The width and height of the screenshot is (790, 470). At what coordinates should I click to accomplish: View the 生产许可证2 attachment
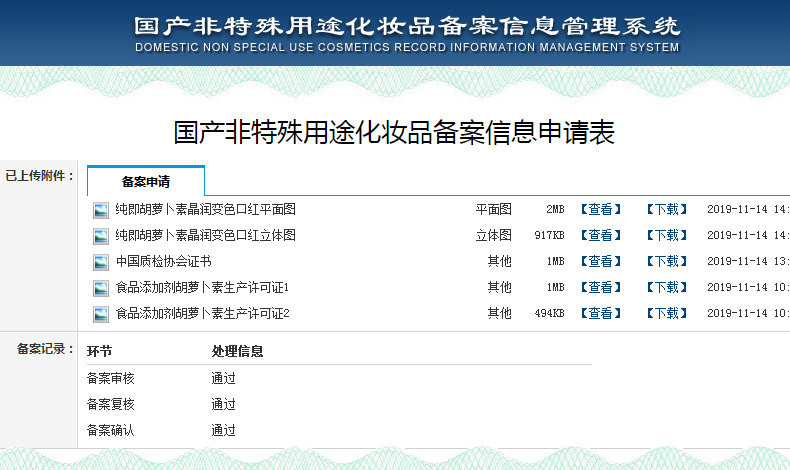(600, 314)
